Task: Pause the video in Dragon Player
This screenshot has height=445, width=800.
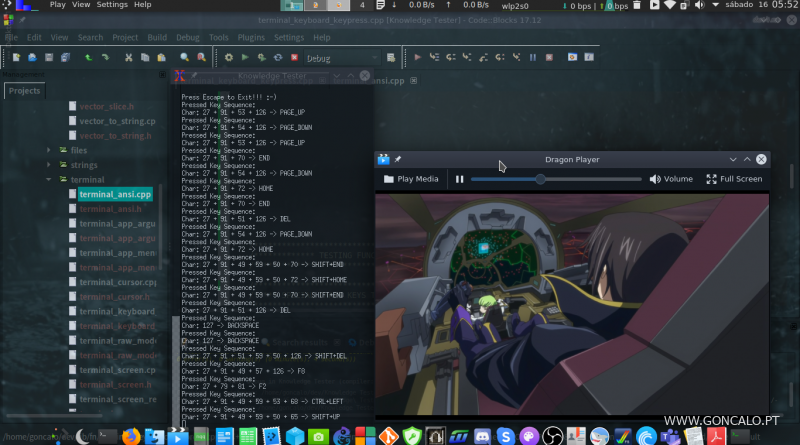Action: click(460, 179)
